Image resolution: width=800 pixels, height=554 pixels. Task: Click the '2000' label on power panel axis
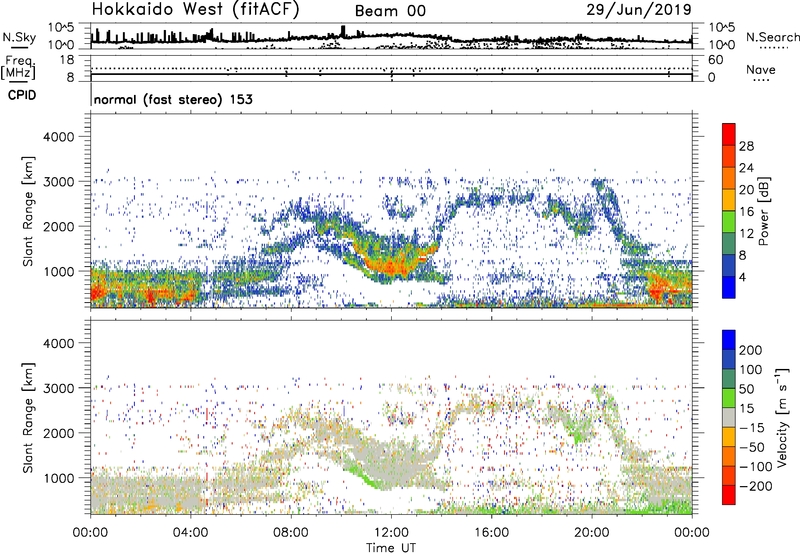59,226
